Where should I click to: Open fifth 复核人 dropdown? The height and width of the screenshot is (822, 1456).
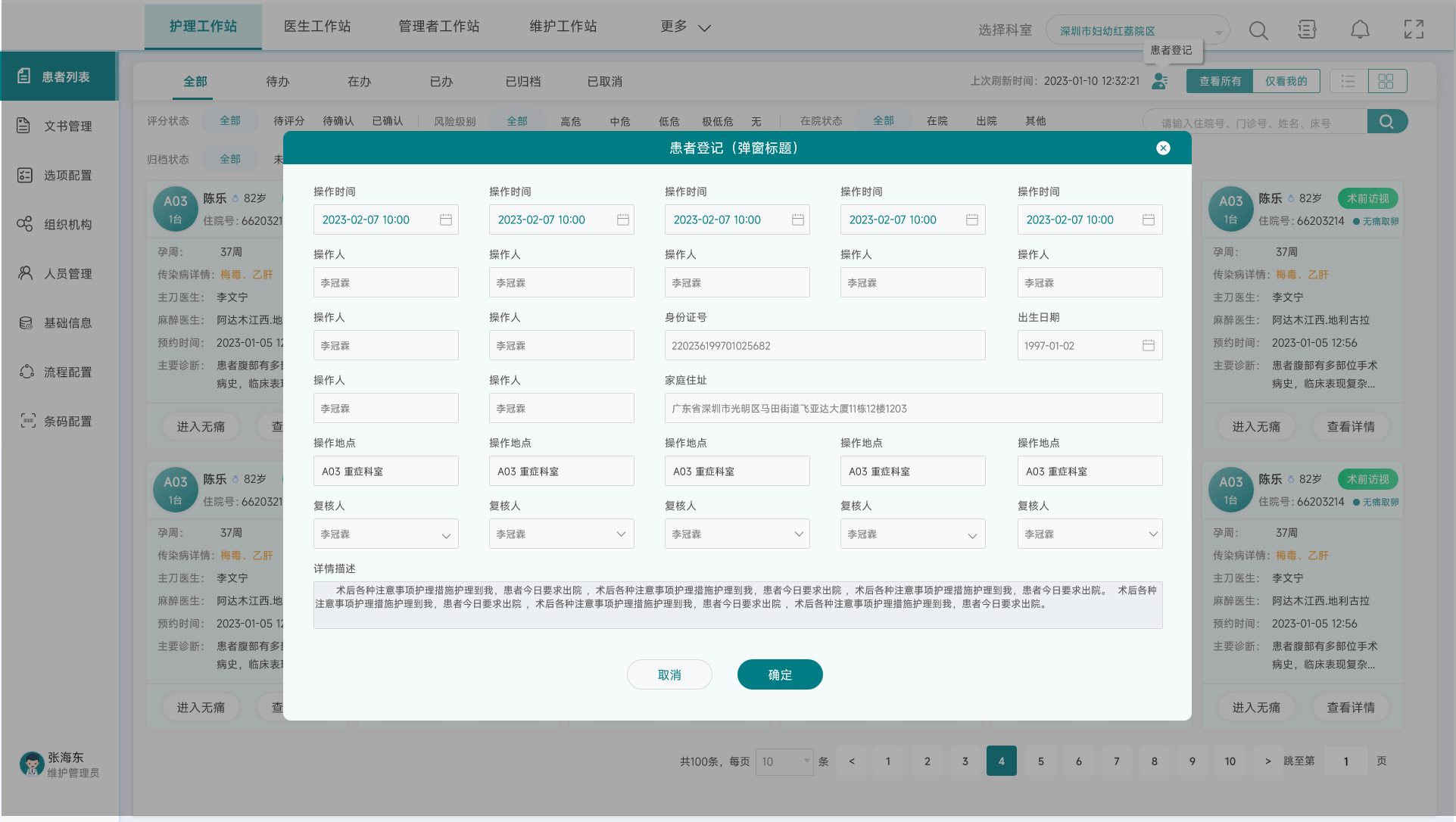(1090, 534)
